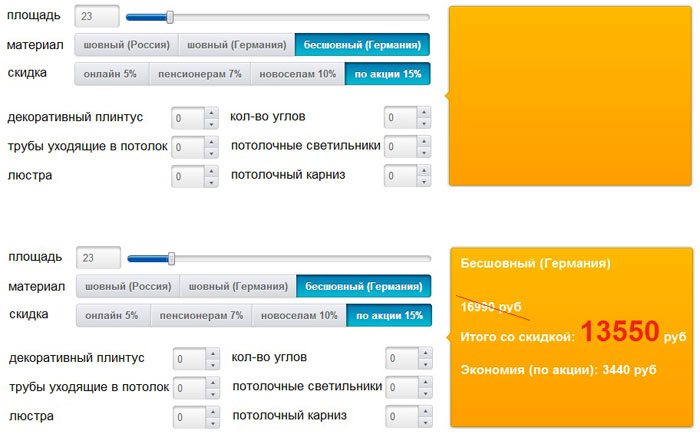Choose бесшовный (Германия) in top calculator
The width and height of the screenshot is (700, 434).
362,45
